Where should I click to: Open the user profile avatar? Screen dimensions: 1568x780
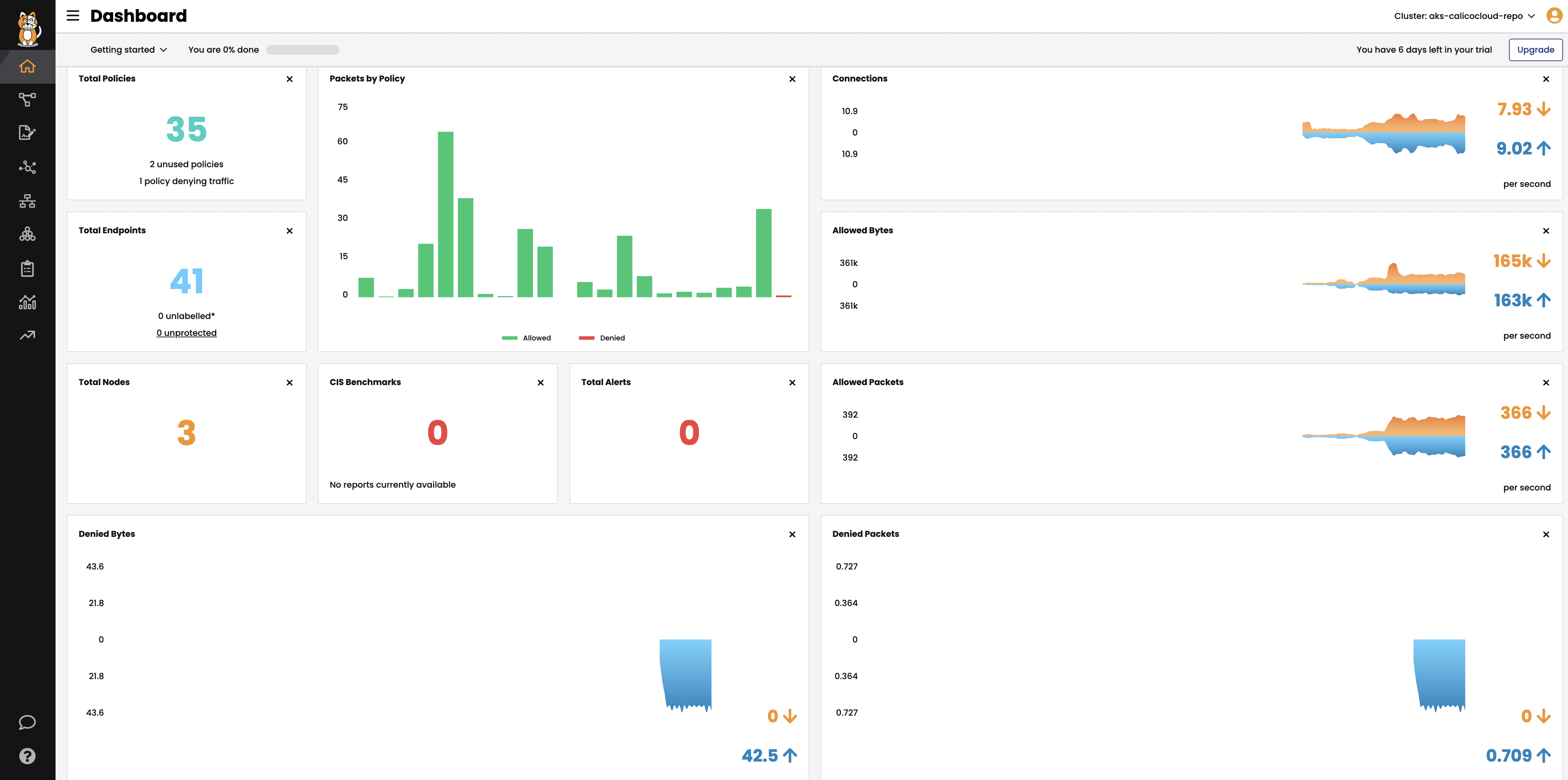[x=1554, y=16]
